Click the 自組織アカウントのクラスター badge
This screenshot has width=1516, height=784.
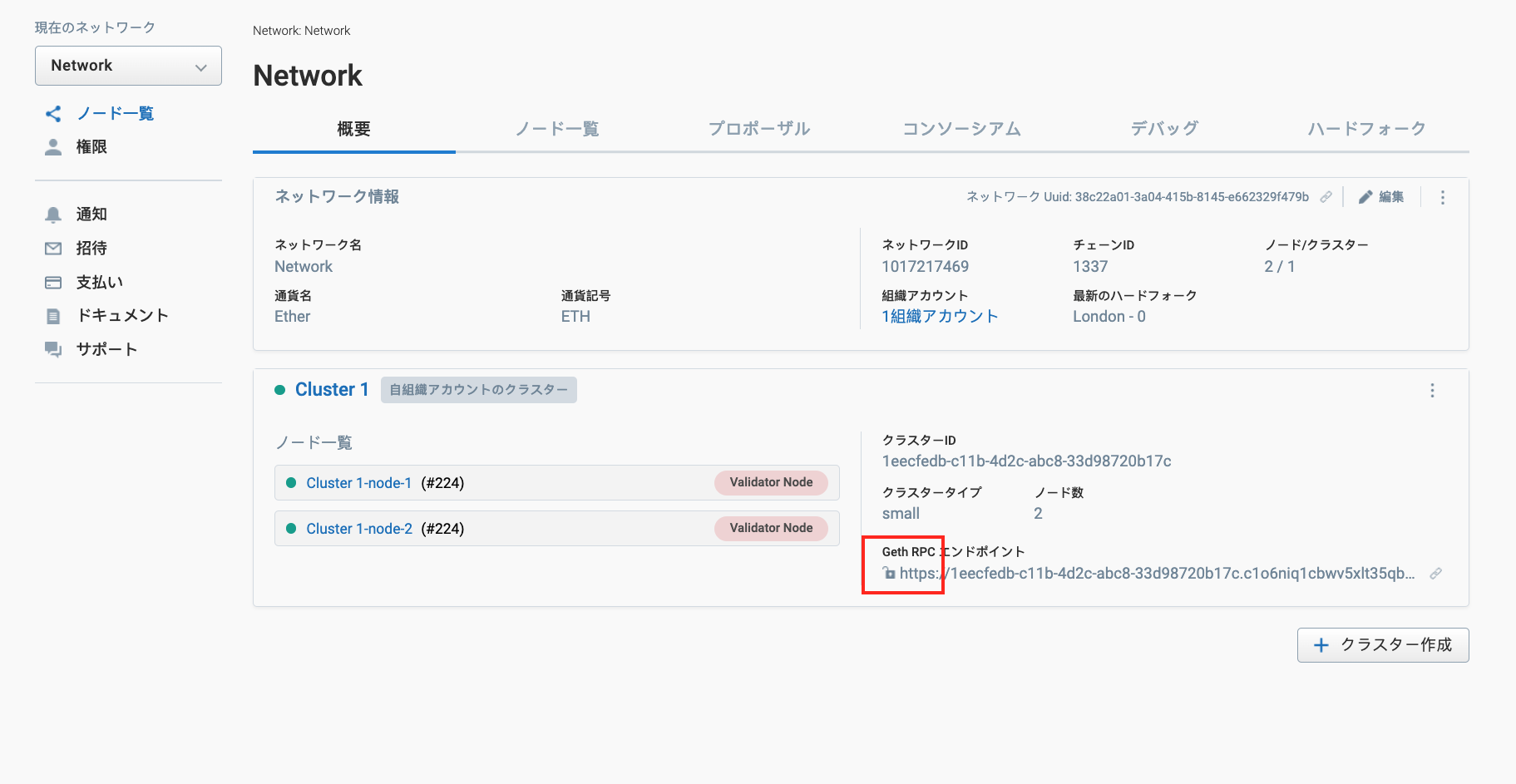(479, 390)
